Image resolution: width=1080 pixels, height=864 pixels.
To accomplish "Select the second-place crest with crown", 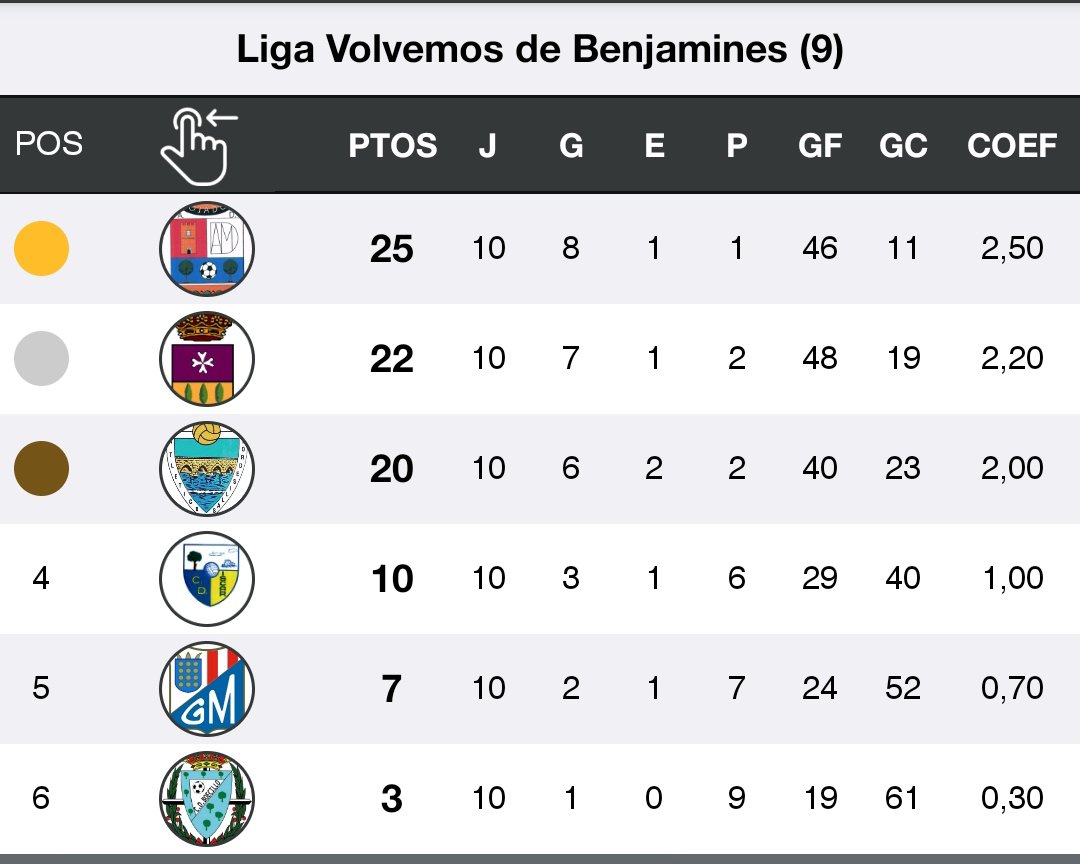I will pyautogui.click(x=207, y=358).
